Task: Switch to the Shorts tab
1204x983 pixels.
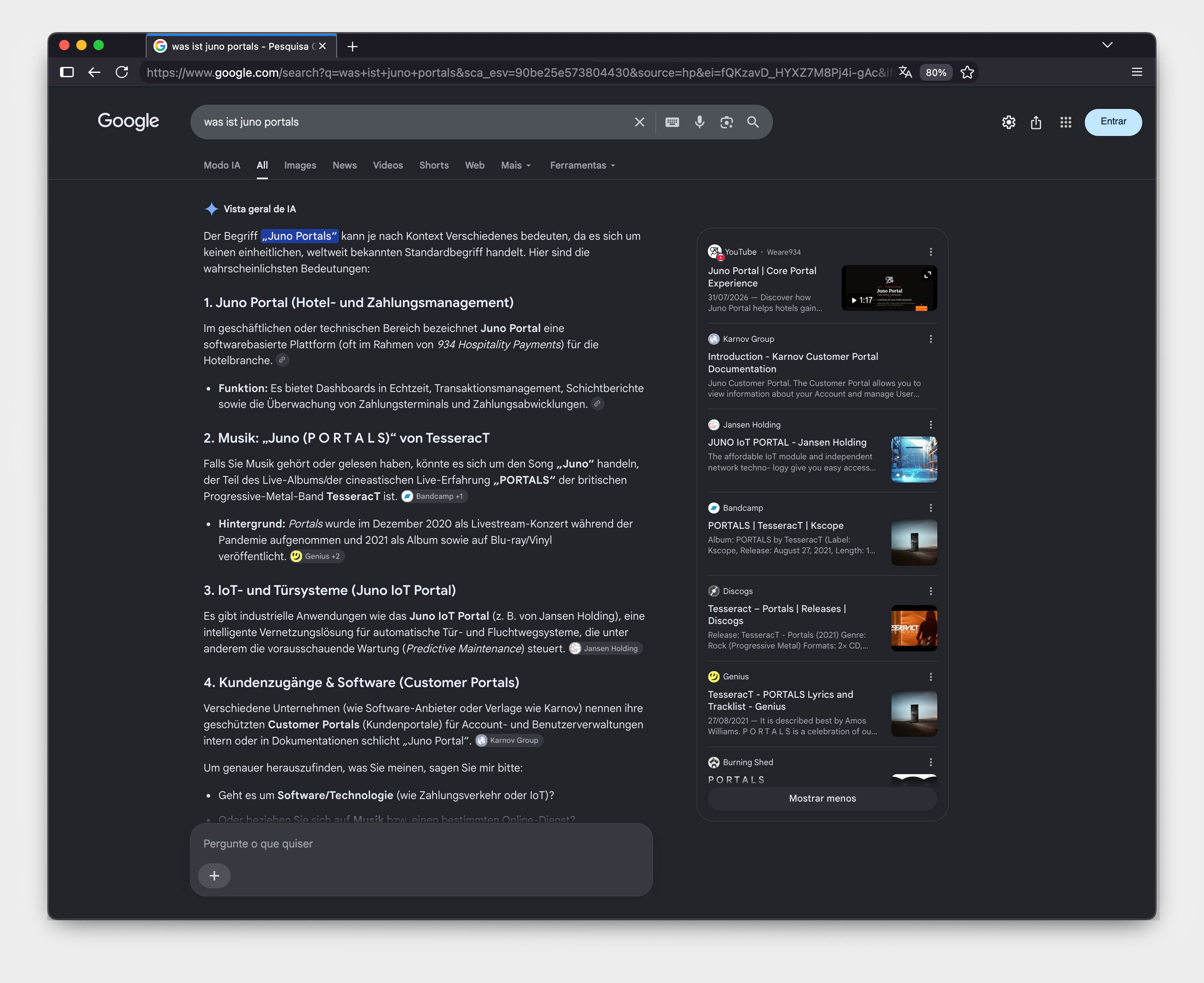Action: click(x=433, y=166)
